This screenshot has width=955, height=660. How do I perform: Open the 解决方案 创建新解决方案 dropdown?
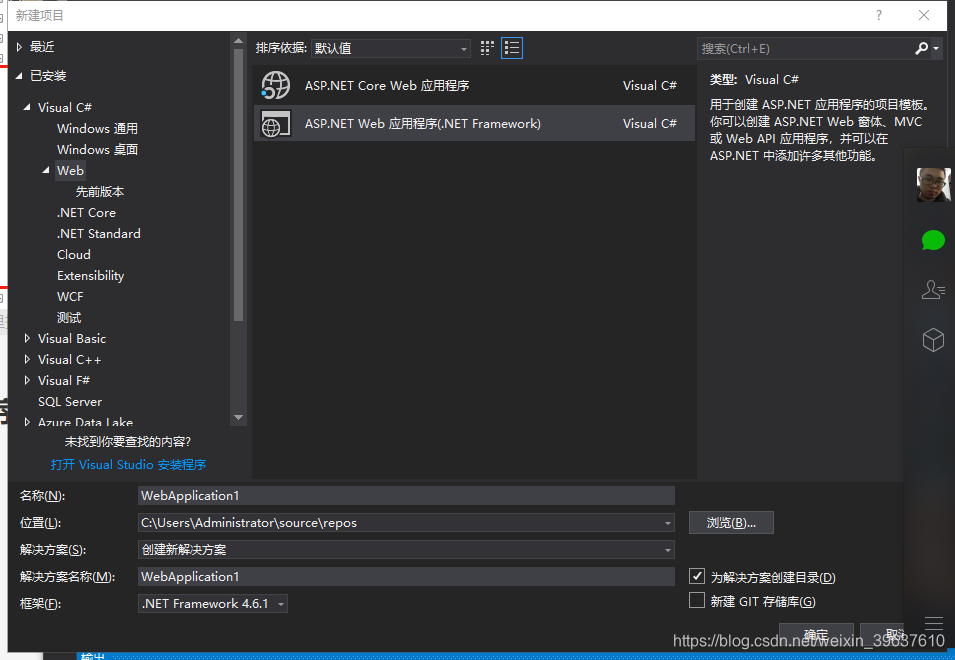click(406, 550)
